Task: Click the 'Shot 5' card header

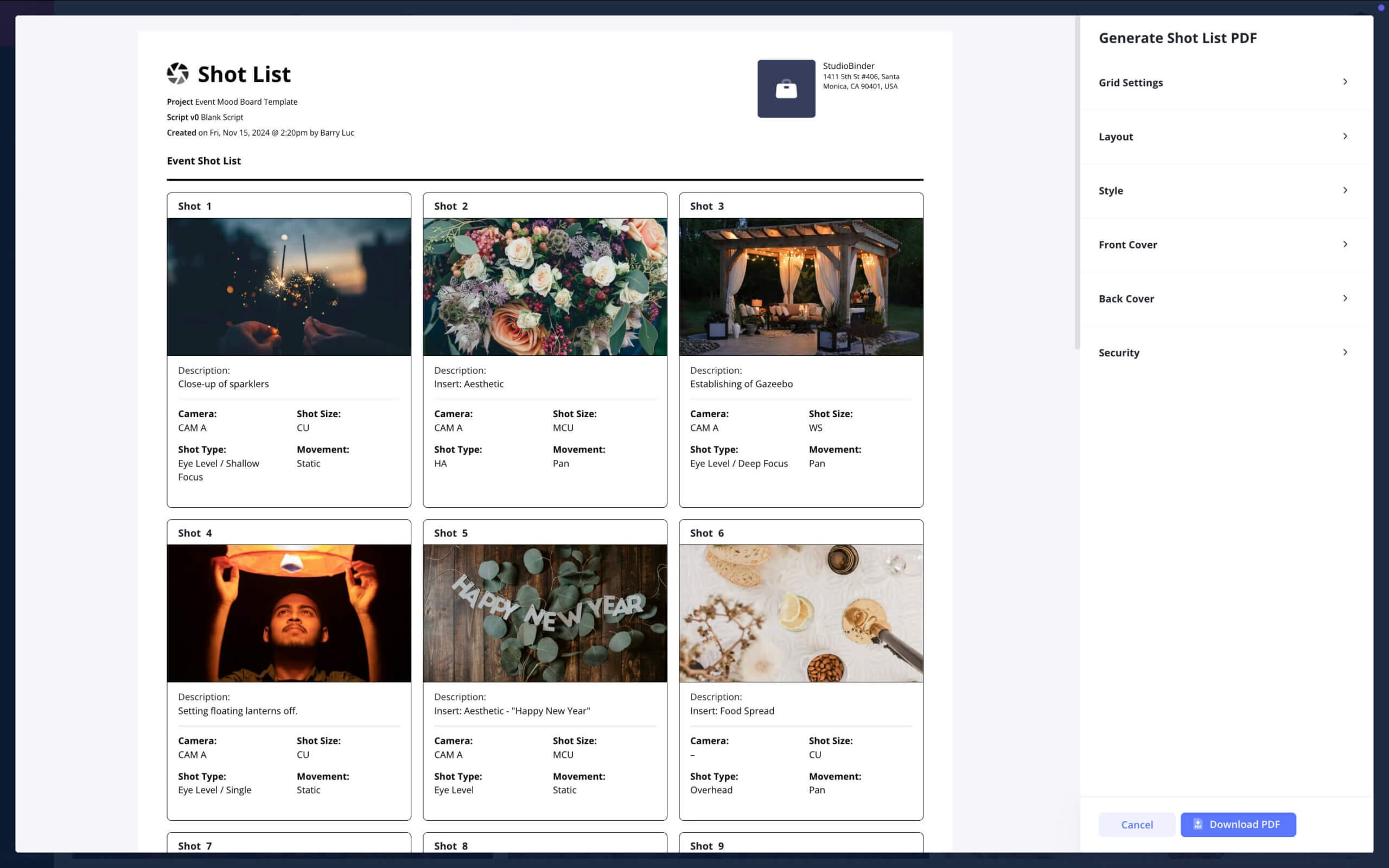Action: click(x=545, y=533)
